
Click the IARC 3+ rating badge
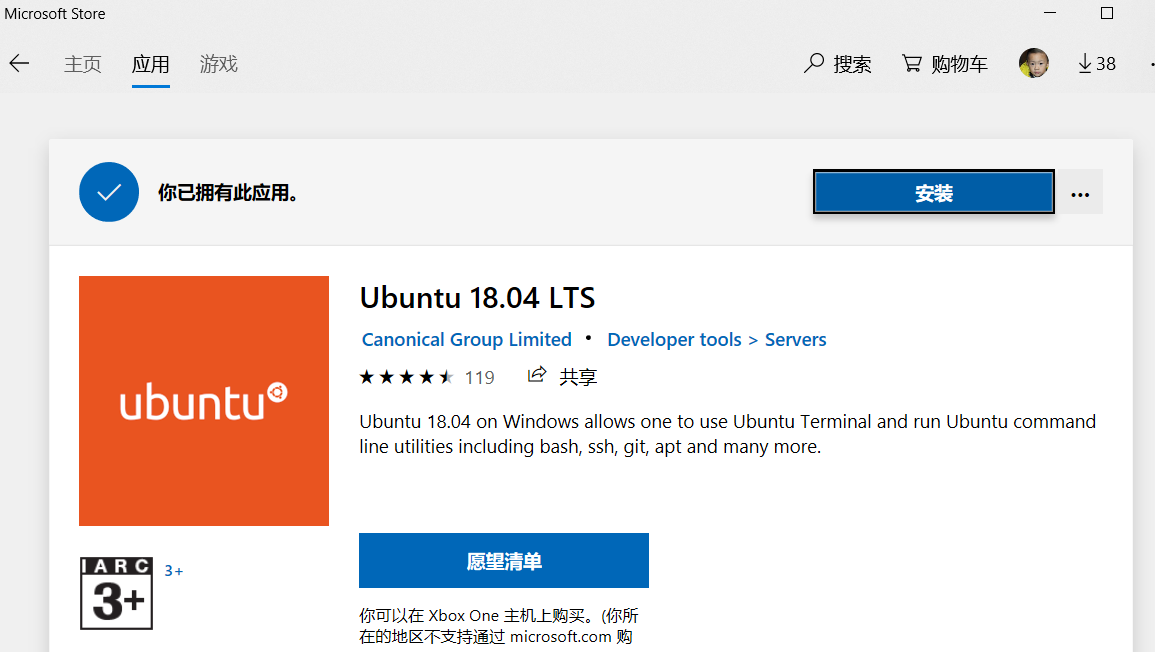pyautogui.click(x=116, y=593)
